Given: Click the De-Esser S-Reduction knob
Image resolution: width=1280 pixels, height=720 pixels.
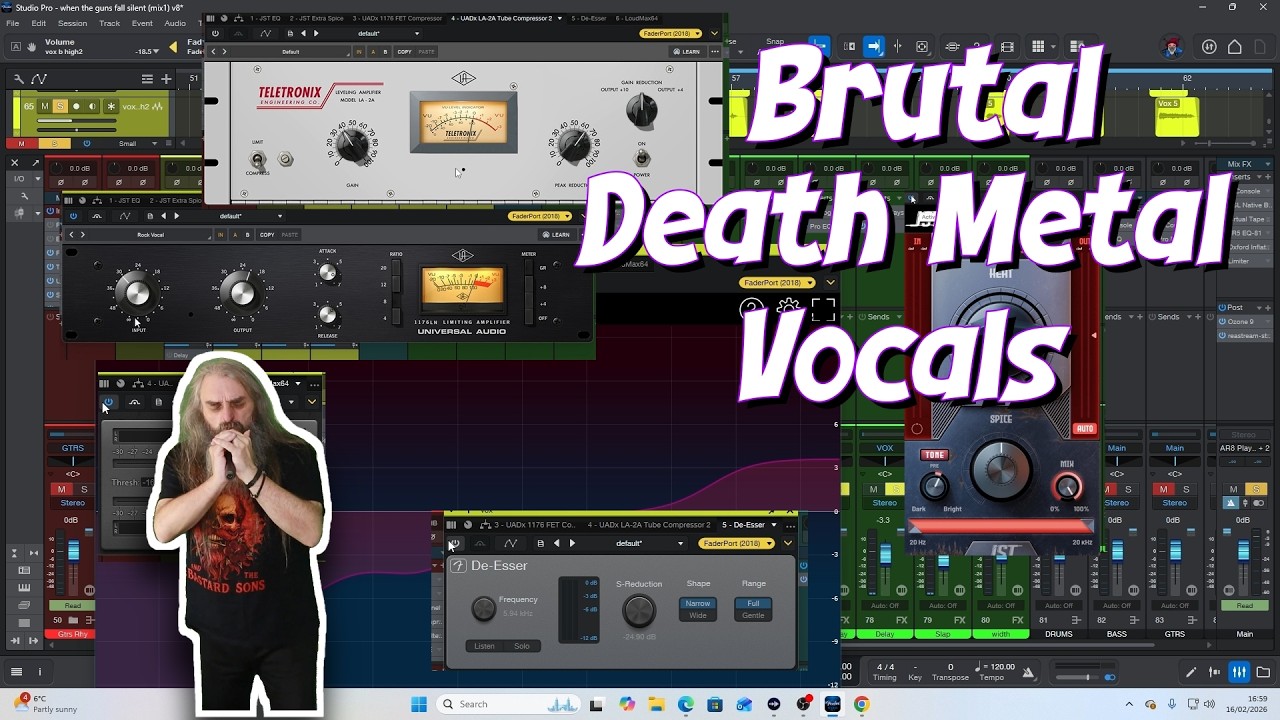Looking at the screenshot, I should tap(639, 610).
